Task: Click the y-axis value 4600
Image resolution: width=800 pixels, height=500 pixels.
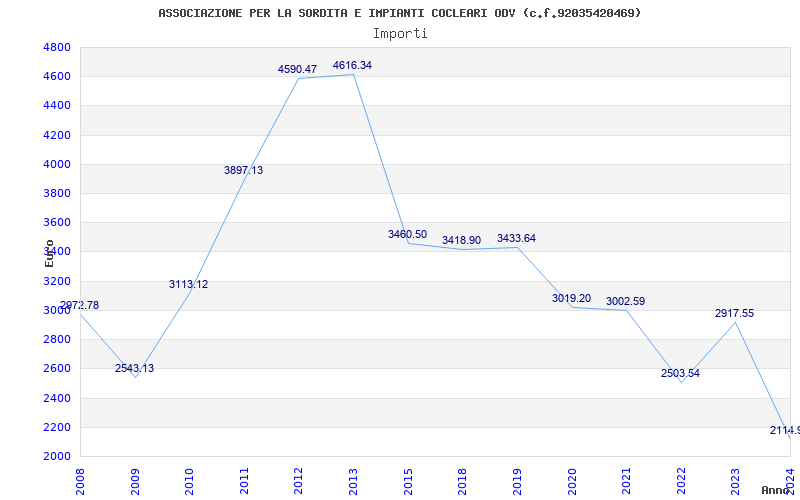Action: click(x=57, y=77)
